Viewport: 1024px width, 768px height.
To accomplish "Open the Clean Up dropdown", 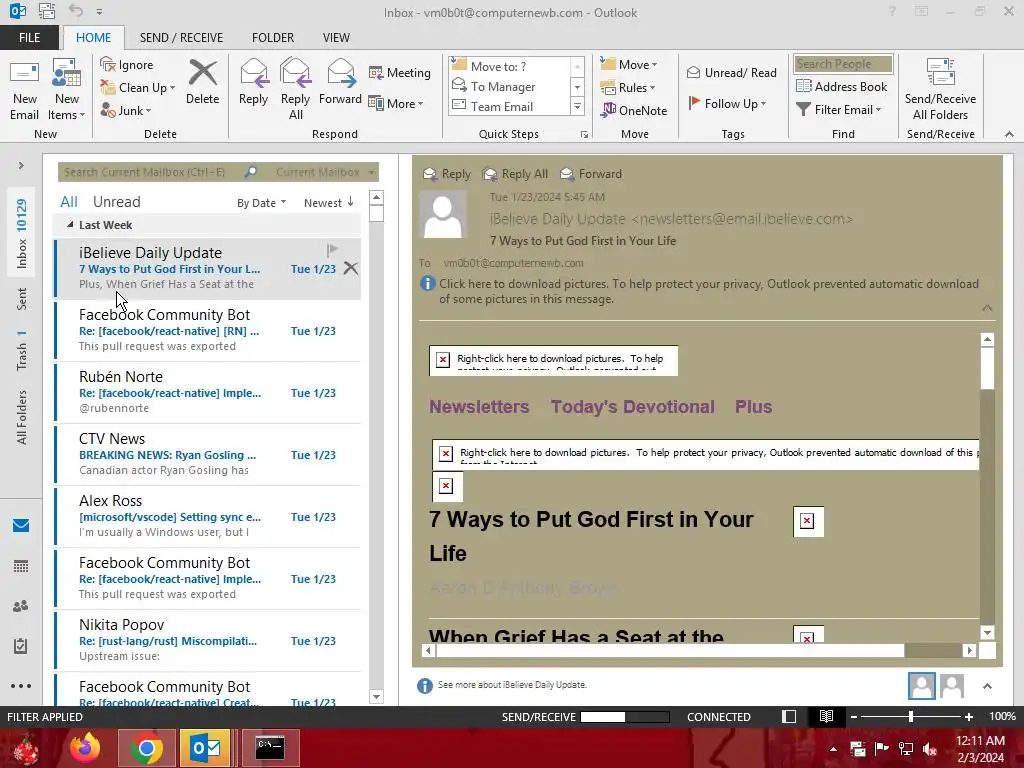I will (x=138, y=88).
